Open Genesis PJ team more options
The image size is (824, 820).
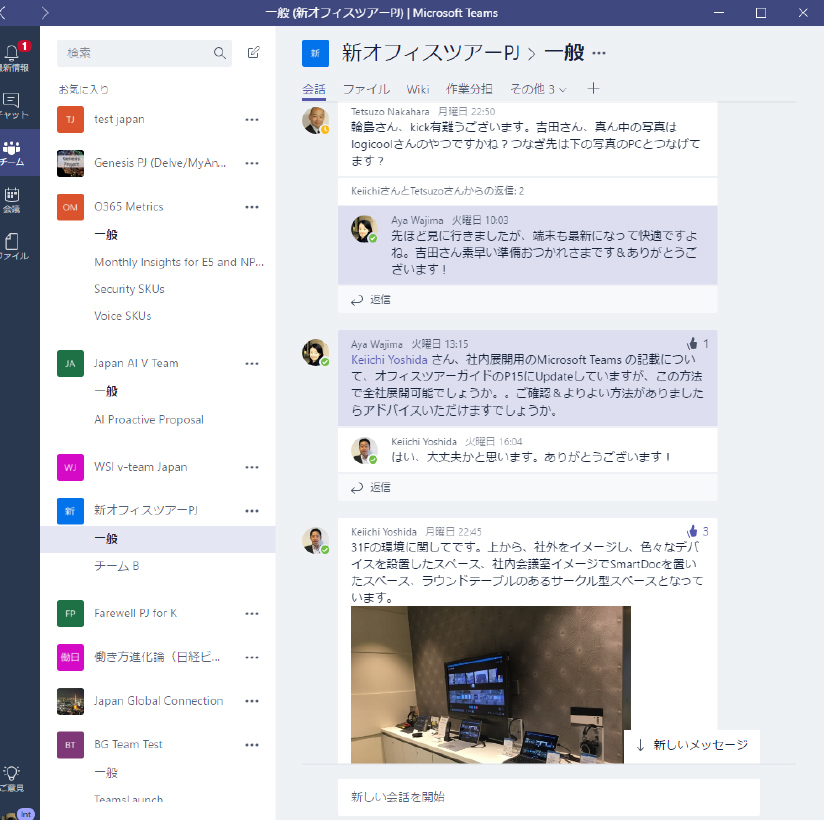click(252, 163)
